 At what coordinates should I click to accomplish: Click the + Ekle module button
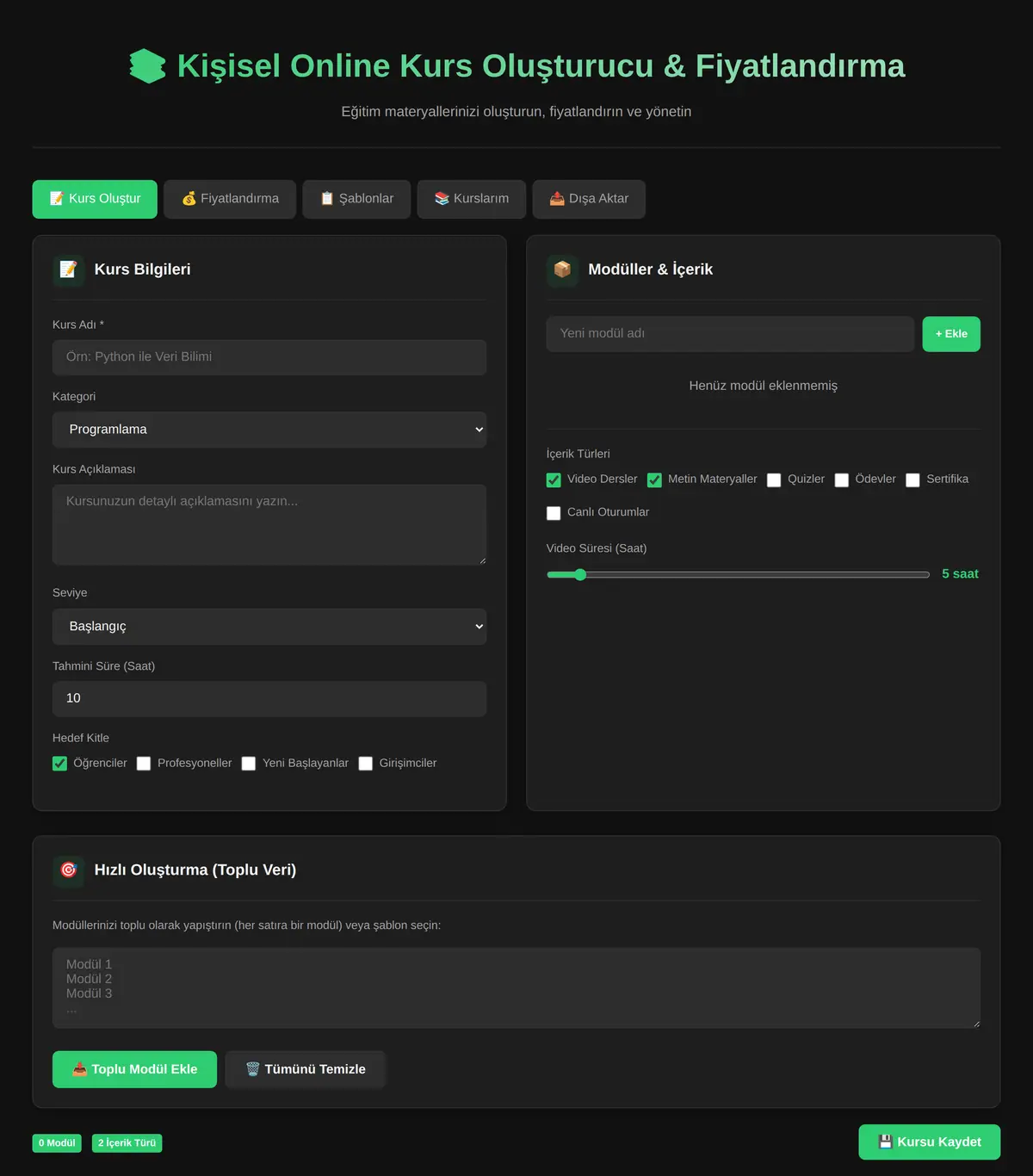pyautogui.click(x=951, y=334)
